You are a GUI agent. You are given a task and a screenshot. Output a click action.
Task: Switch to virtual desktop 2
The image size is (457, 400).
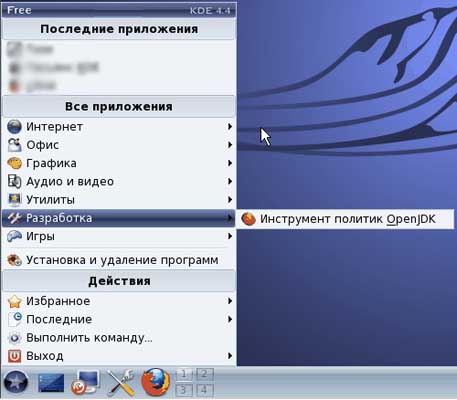[x=204, y=375]
